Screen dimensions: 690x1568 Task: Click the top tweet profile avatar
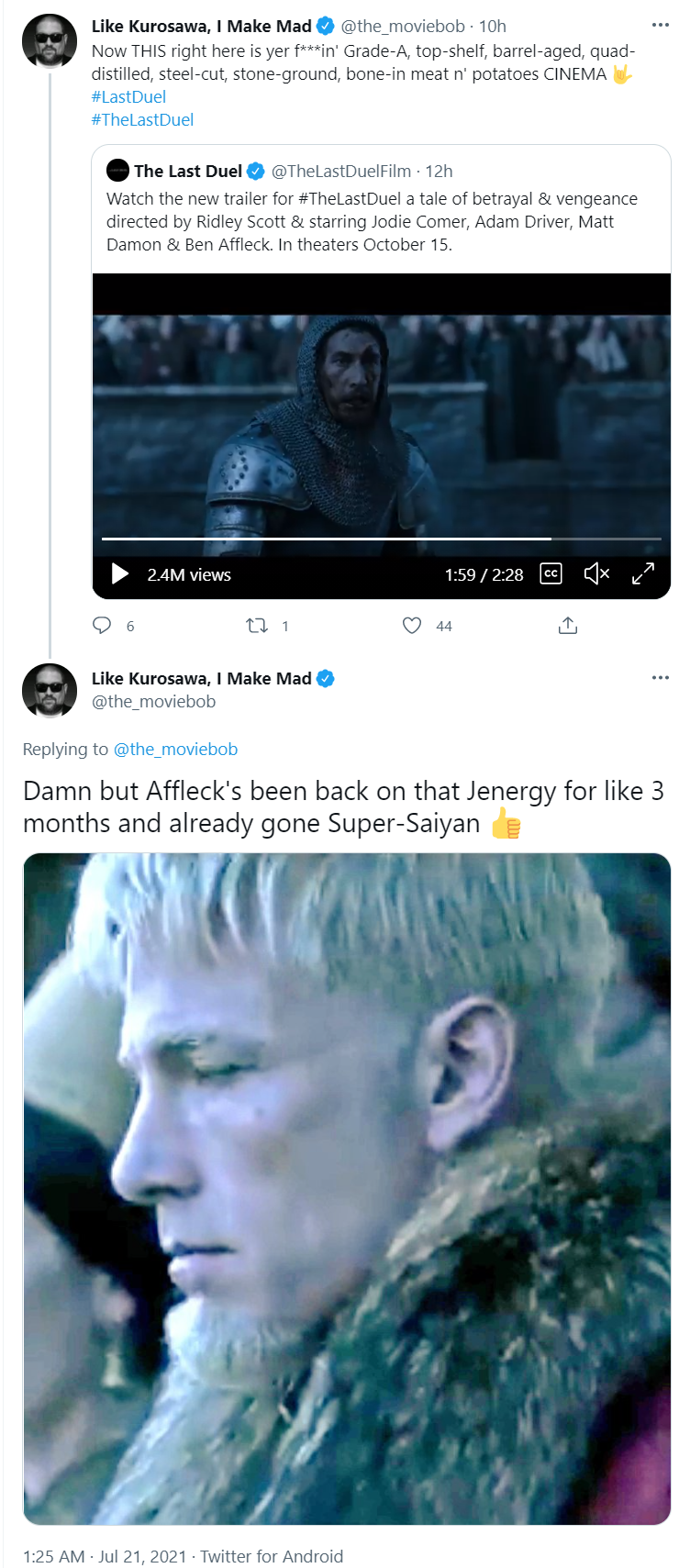[50, 41]
